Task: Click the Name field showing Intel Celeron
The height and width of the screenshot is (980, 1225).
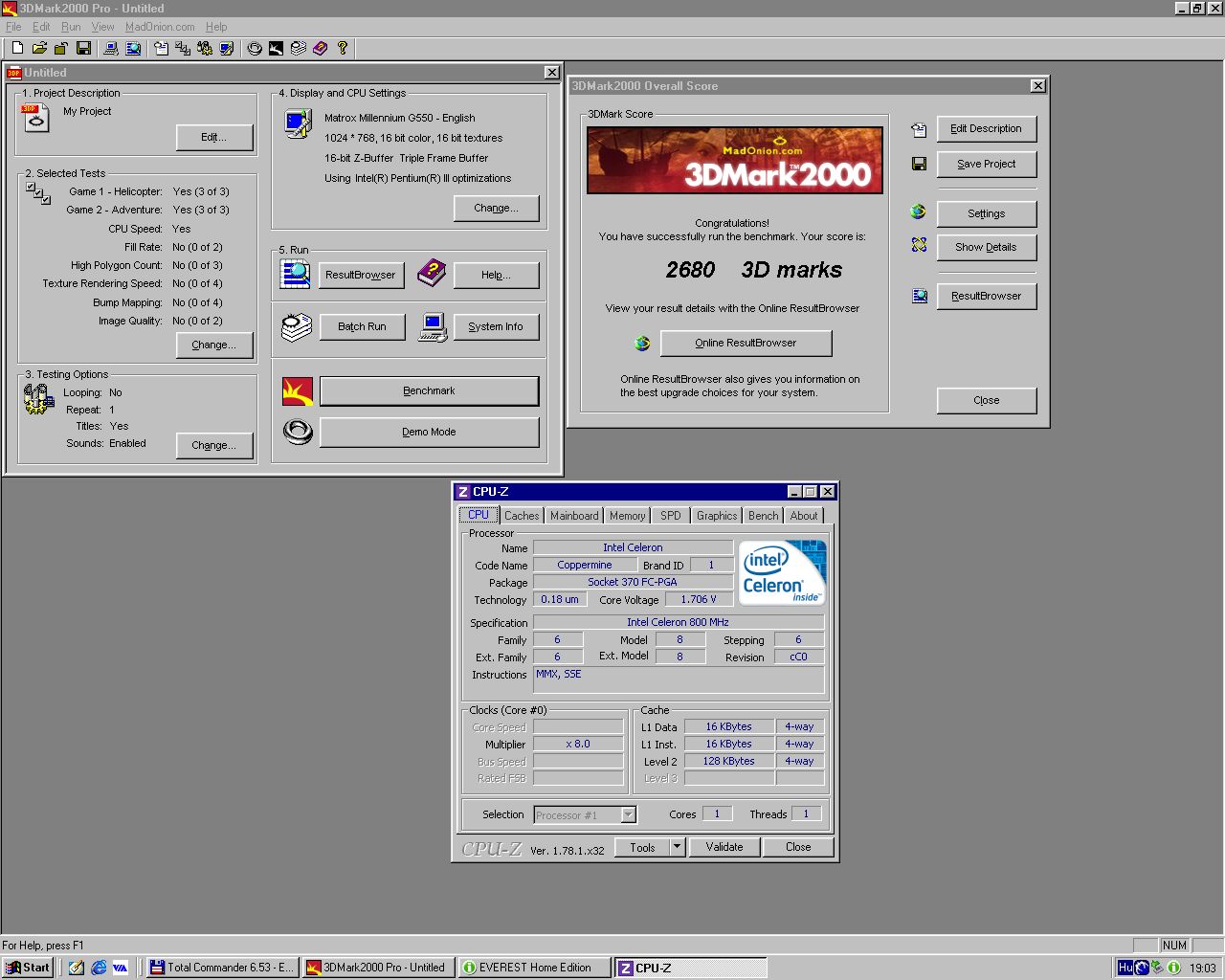Action: 633,547
